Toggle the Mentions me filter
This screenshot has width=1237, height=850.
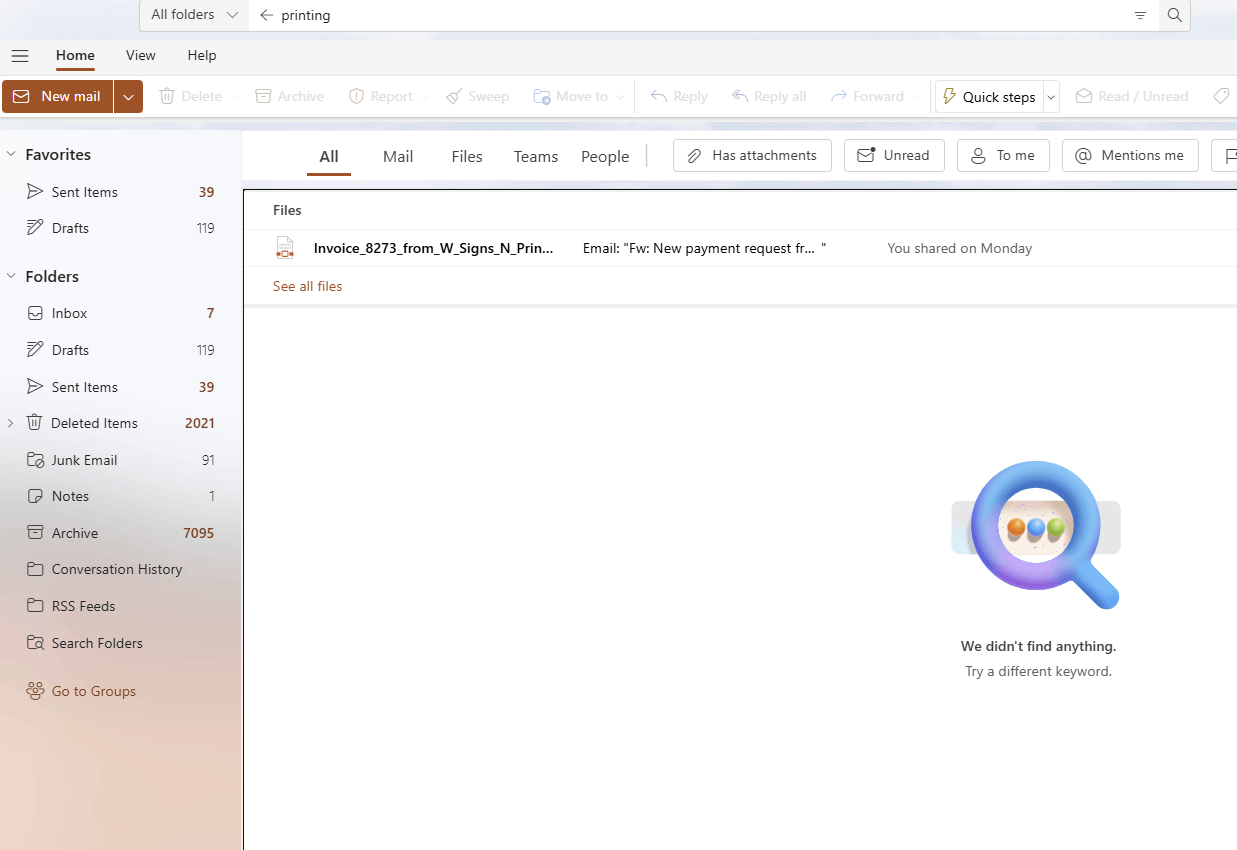(1130, 155)
